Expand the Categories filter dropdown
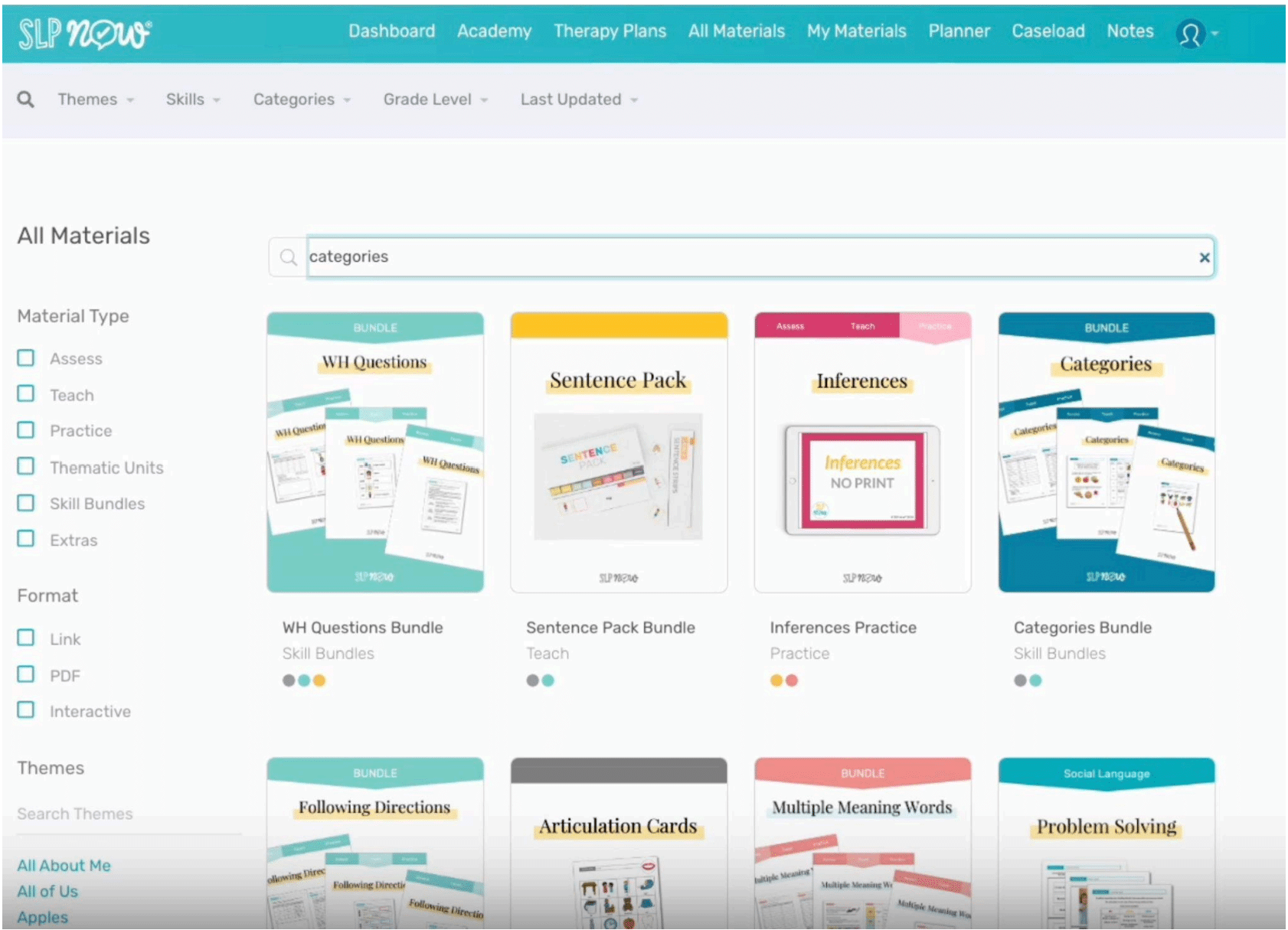Screen dimensions: 1288x930 pos(302,100)
